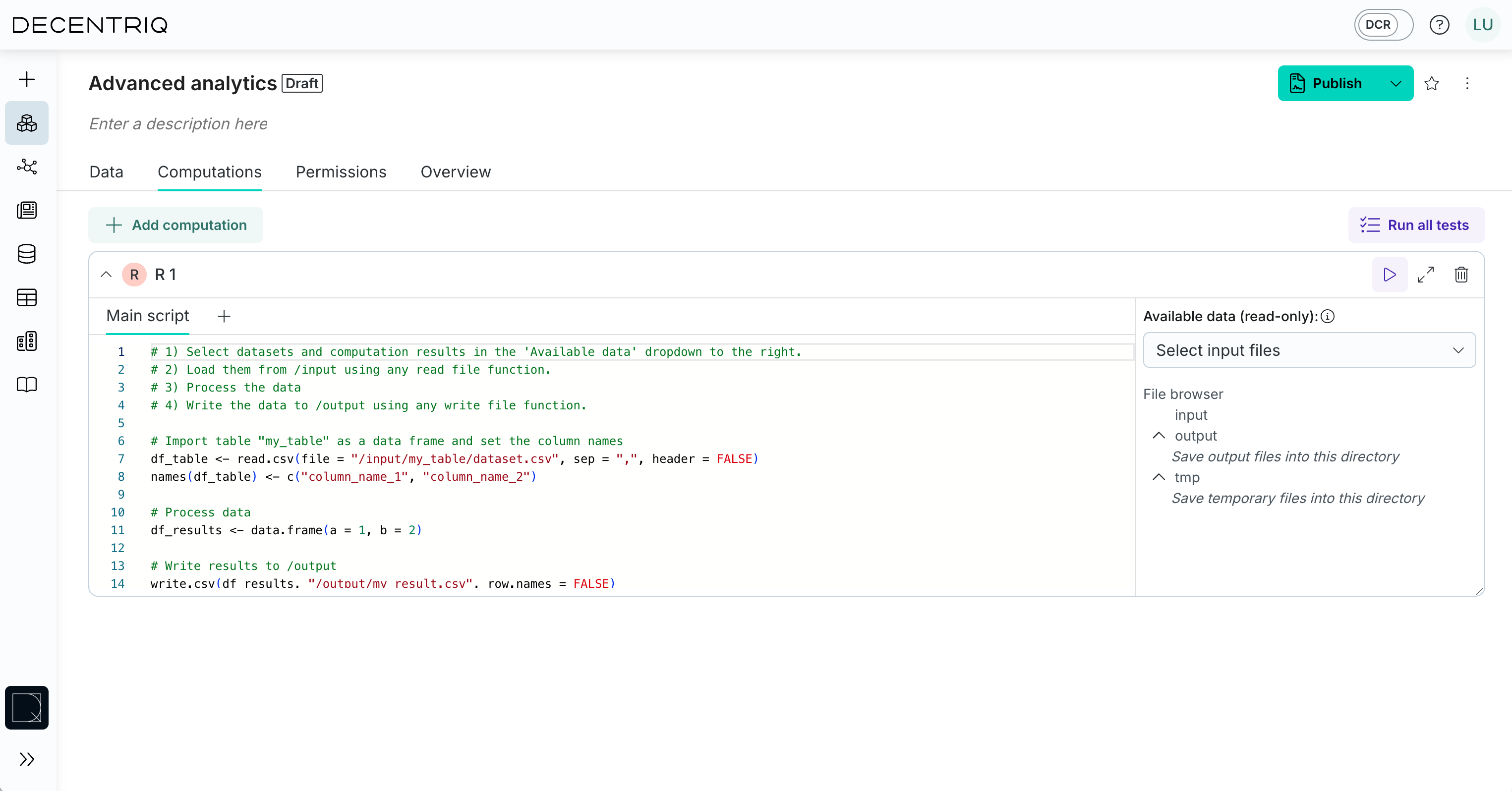Click the description field to enter text
Image resolution: width=1512 pixels, height=791 pixels.
(178, 124)
